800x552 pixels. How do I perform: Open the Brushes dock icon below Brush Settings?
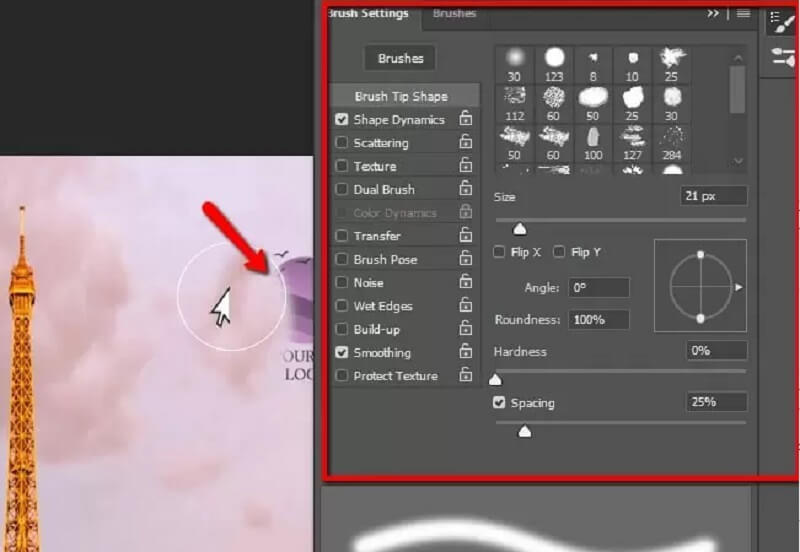coord(781,57)
